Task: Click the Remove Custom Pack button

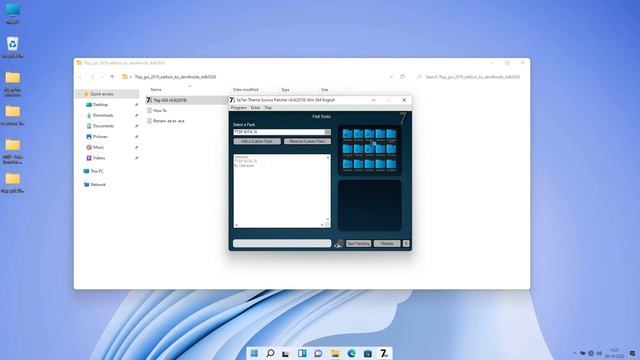Action: click(x=307, y=141)
